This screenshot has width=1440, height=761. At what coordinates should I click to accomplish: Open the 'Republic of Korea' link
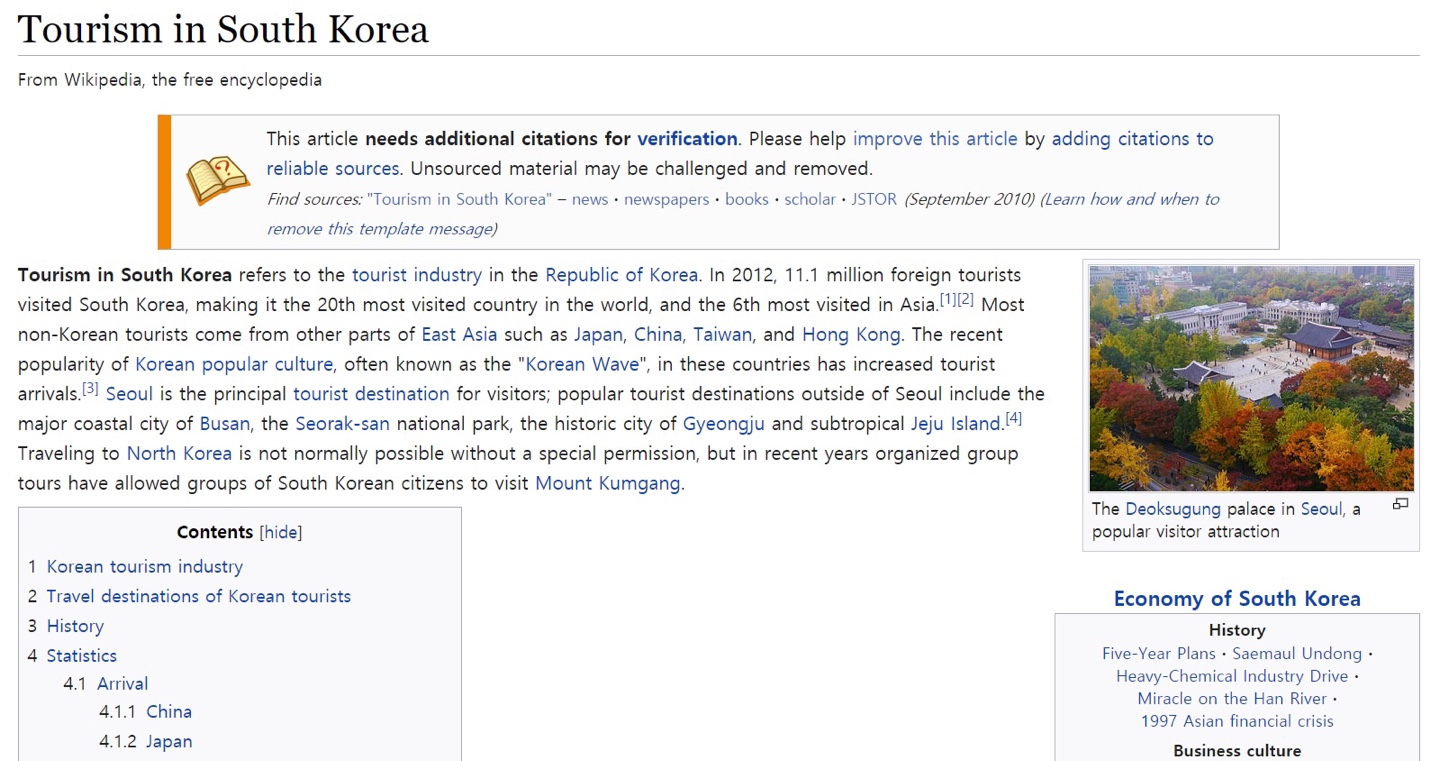coord(621,274)
